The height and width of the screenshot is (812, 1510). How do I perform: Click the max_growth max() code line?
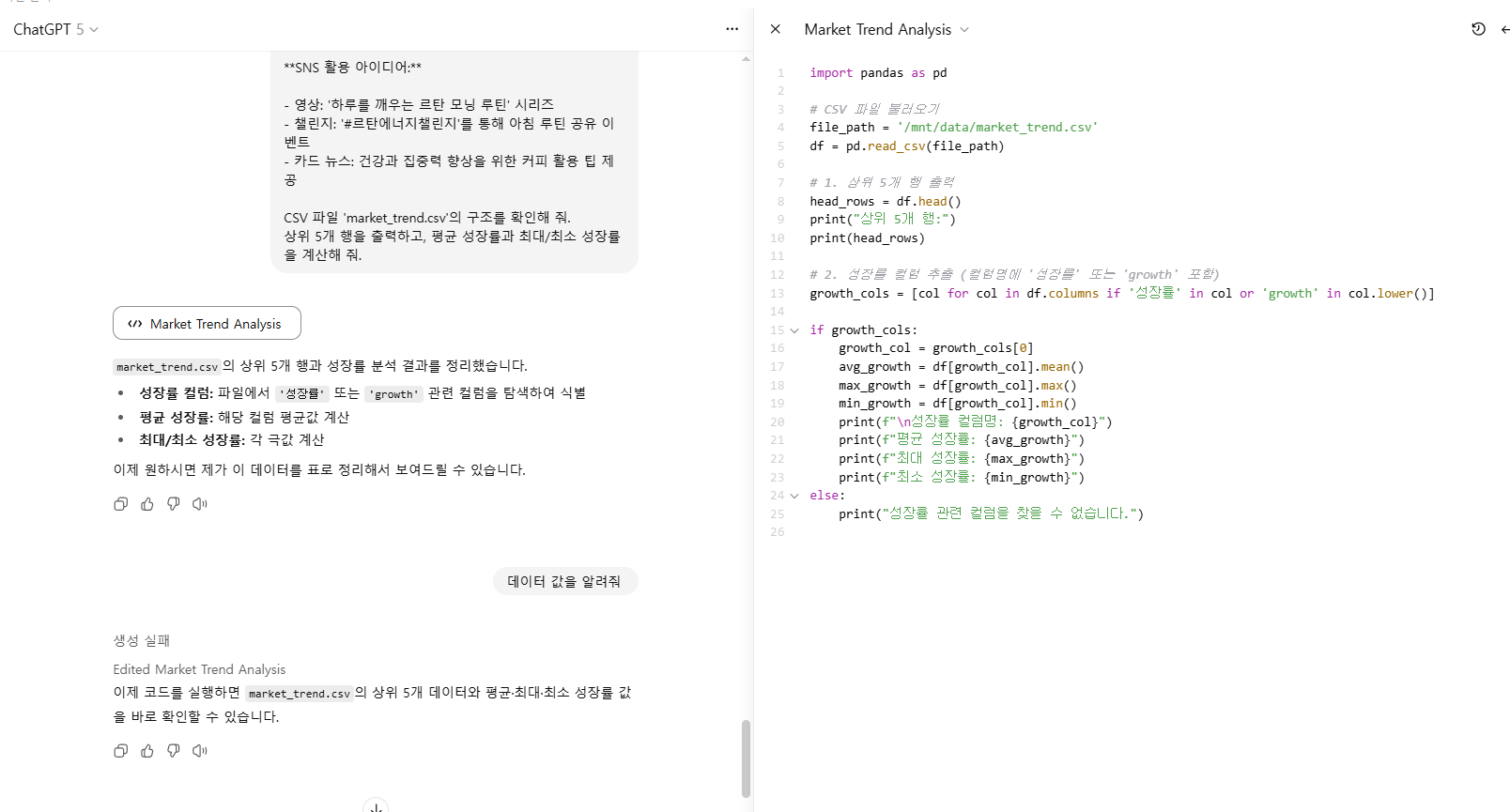point(957,386)
